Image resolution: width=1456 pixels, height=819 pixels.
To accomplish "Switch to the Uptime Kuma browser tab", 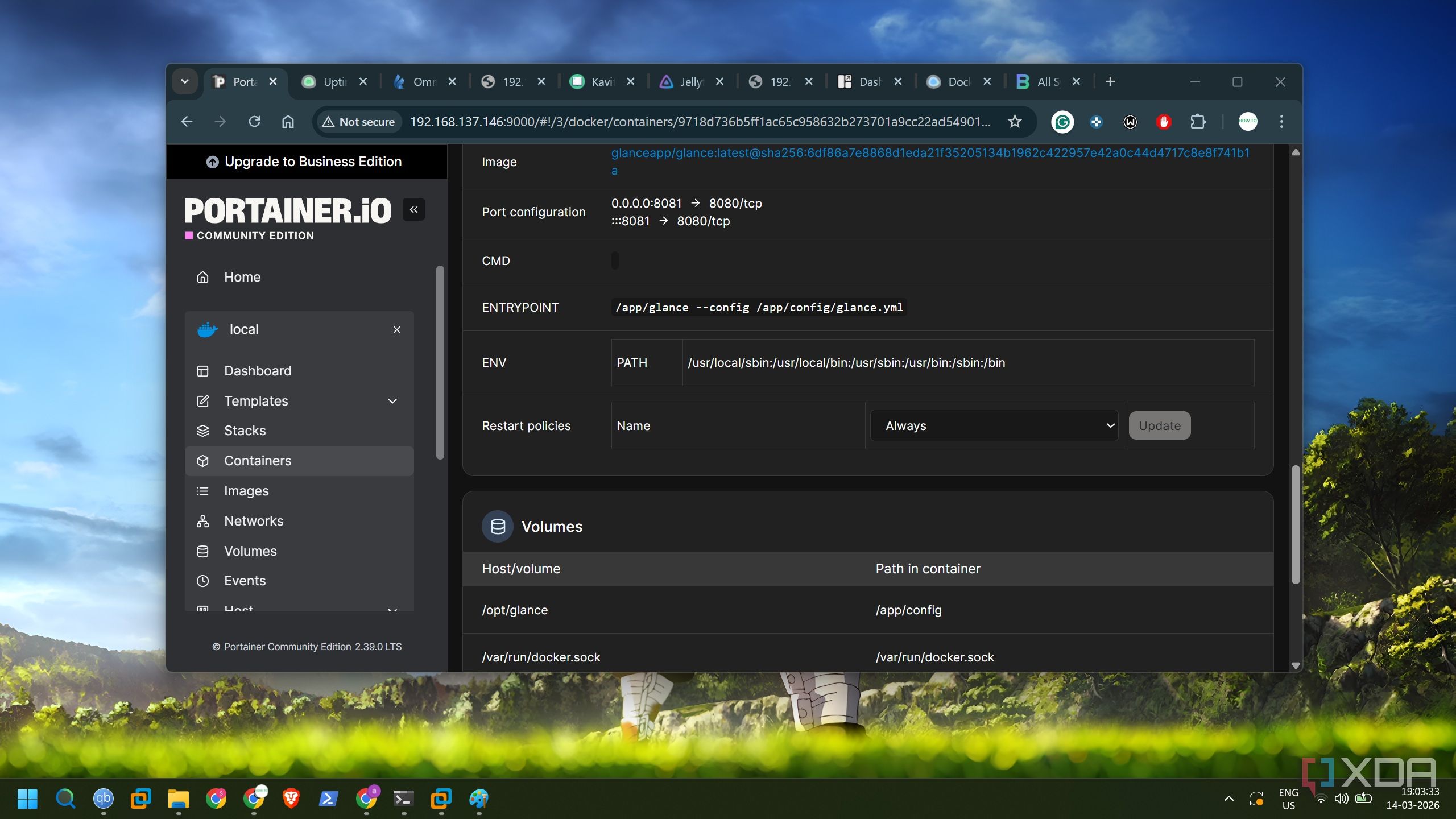I will 334,82.
